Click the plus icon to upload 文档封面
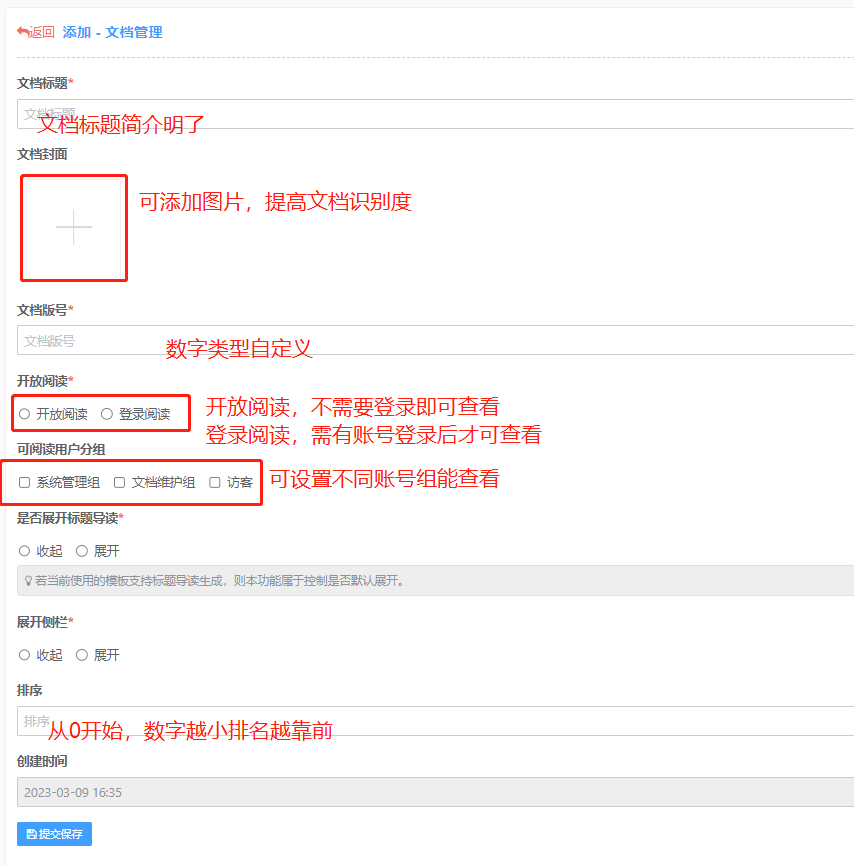Image resolution: width=854 pixels, height=866 pixels. (74, 228)
